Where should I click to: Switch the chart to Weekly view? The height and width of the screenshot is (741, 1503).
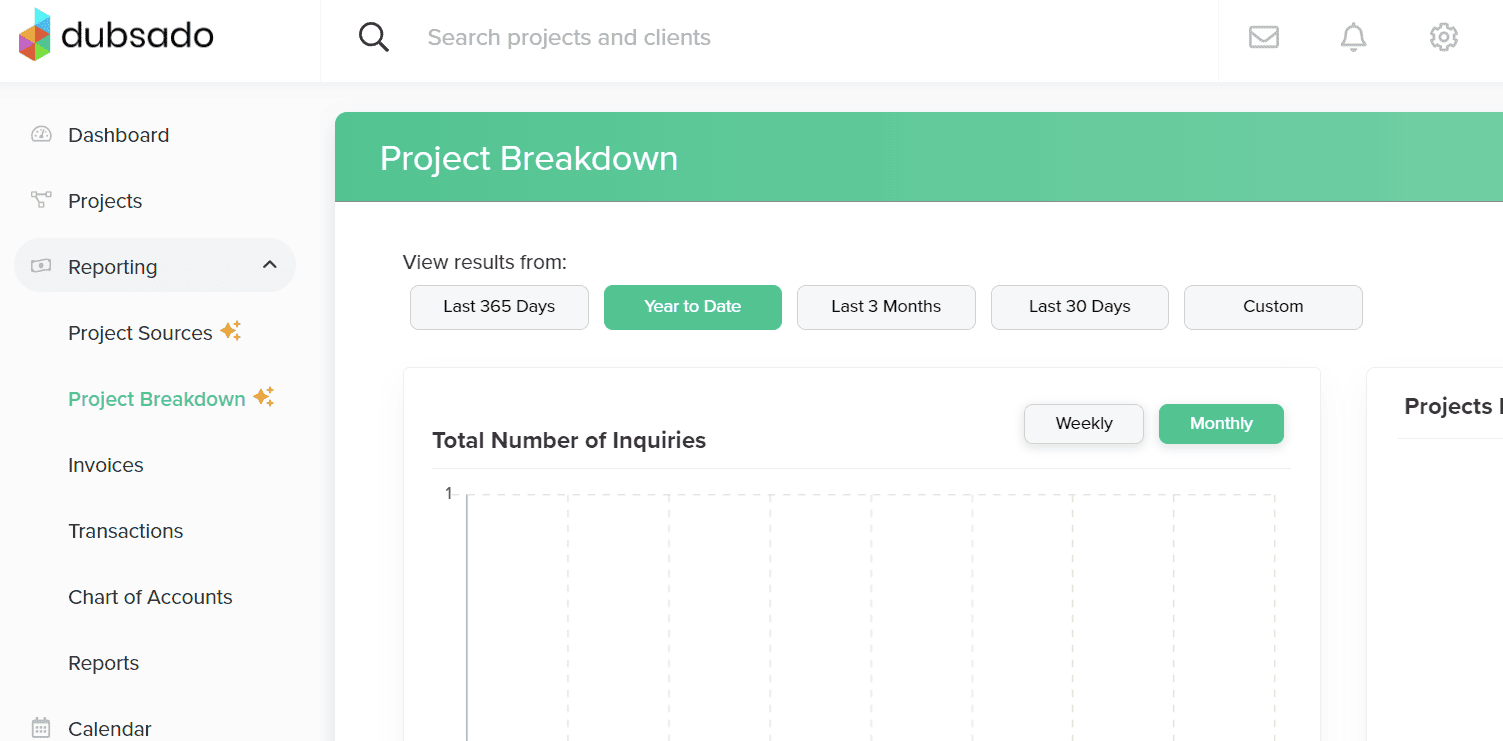pyautogui.click(x=1083, y=423)
